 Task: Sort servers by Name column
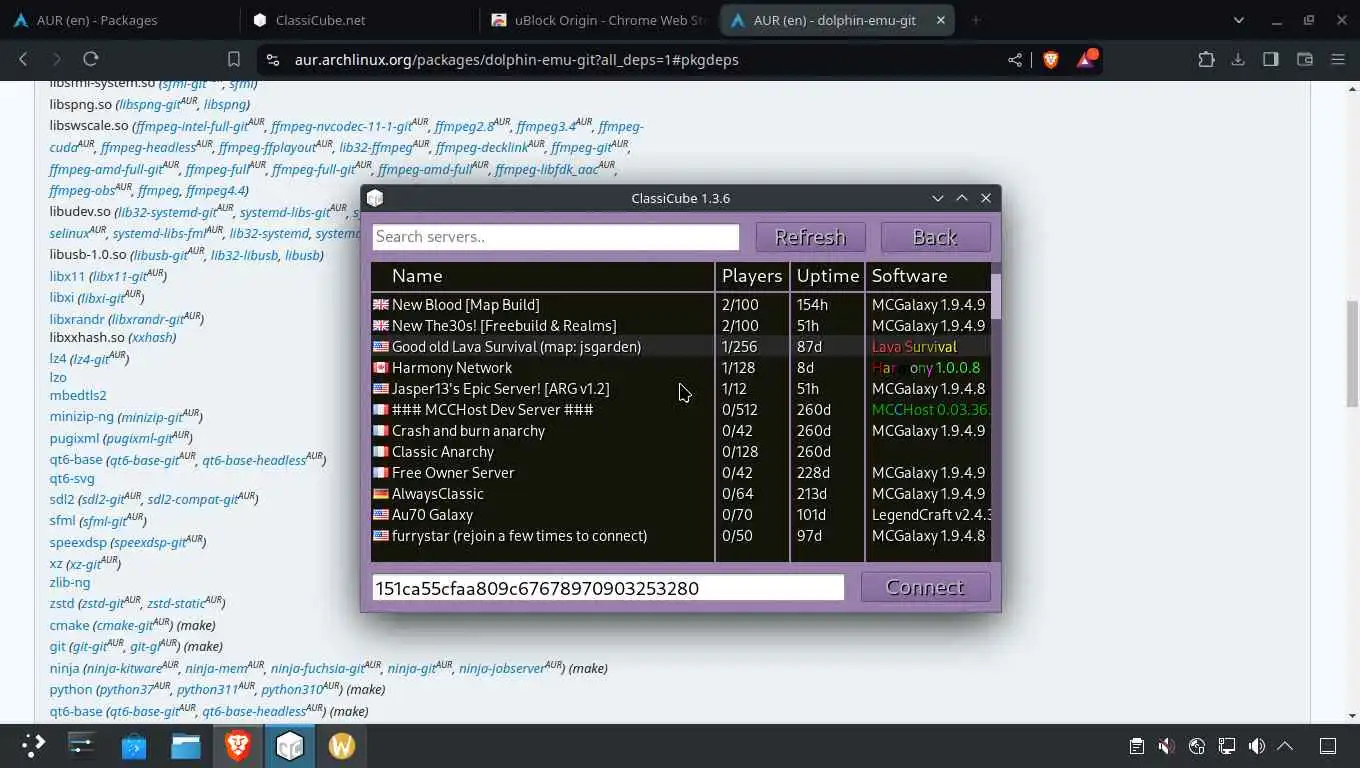coord(542,276)
